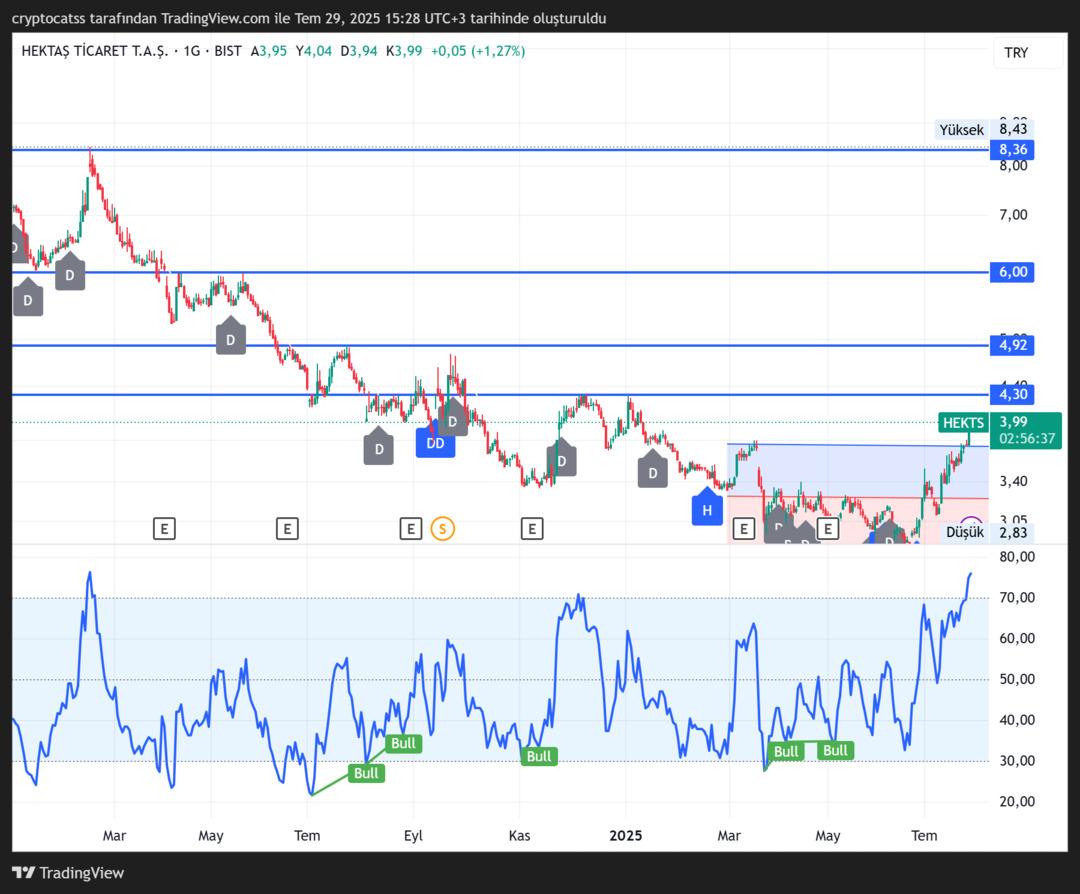
Task: Click the blue H marker on the chart
Action: click(x=707, y=510)
